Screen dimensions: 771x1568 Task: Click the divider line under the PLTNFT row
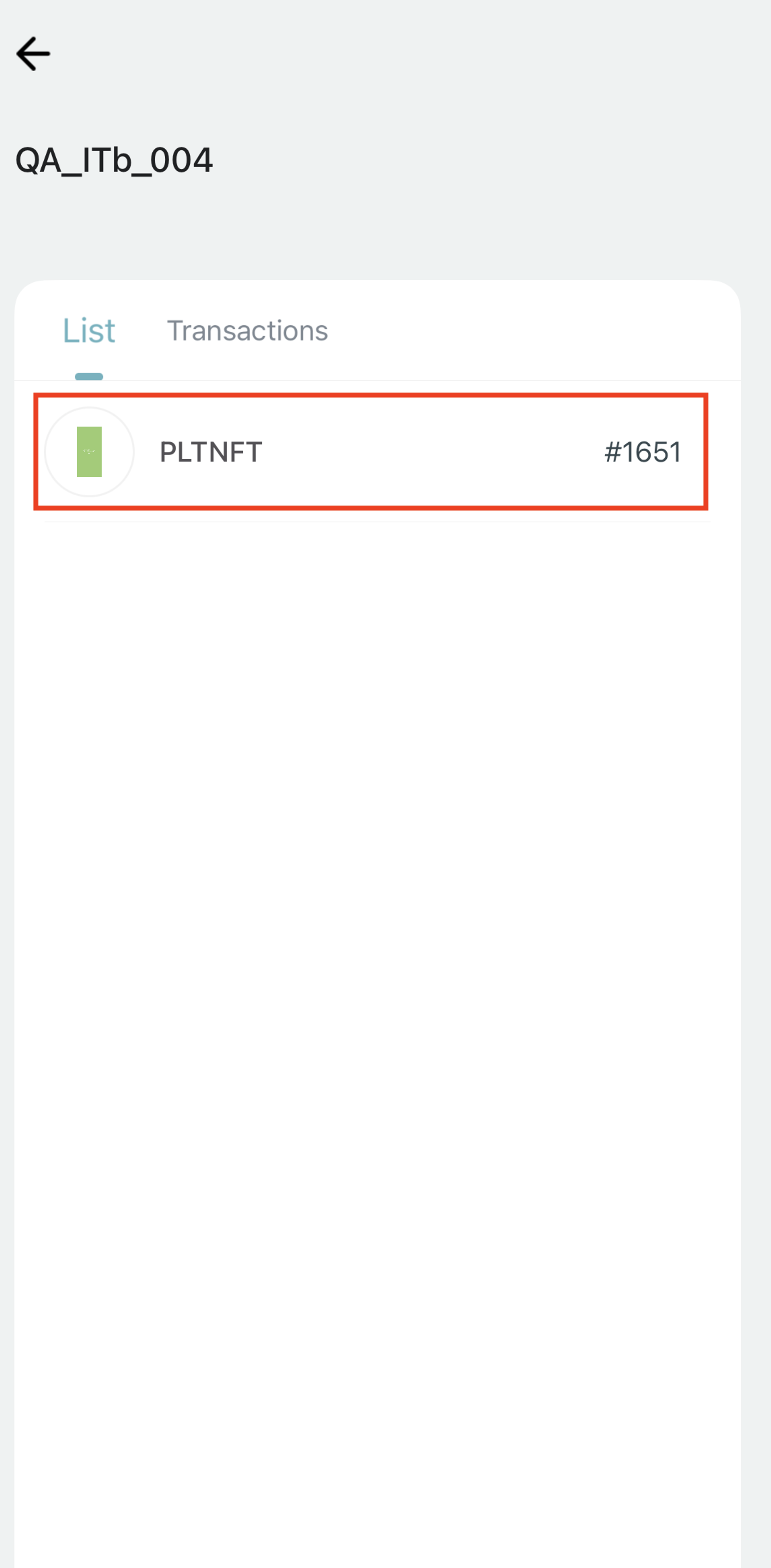pos(377,522)
